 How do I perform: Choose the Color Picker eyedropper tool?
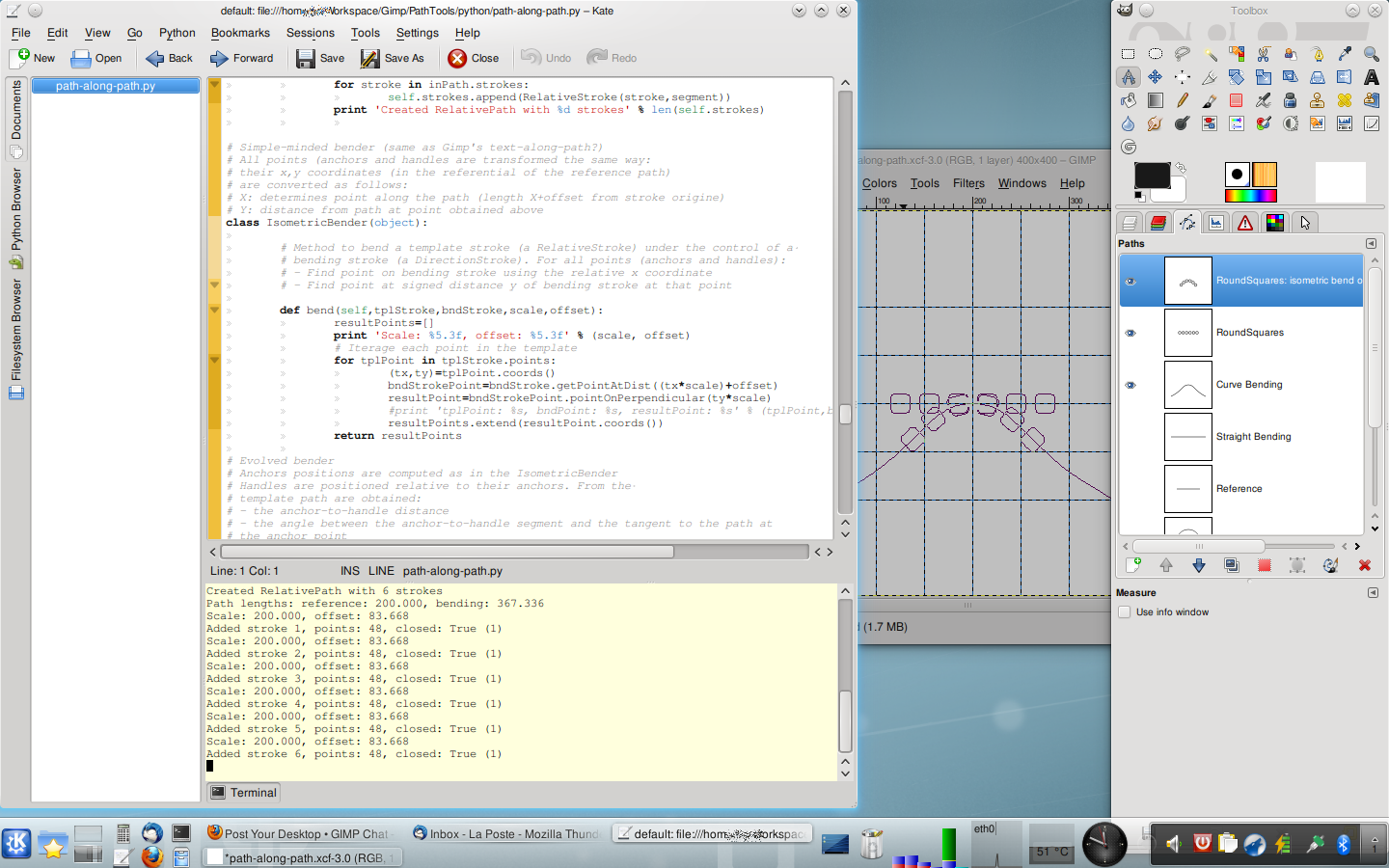[x=1345, y=54]
